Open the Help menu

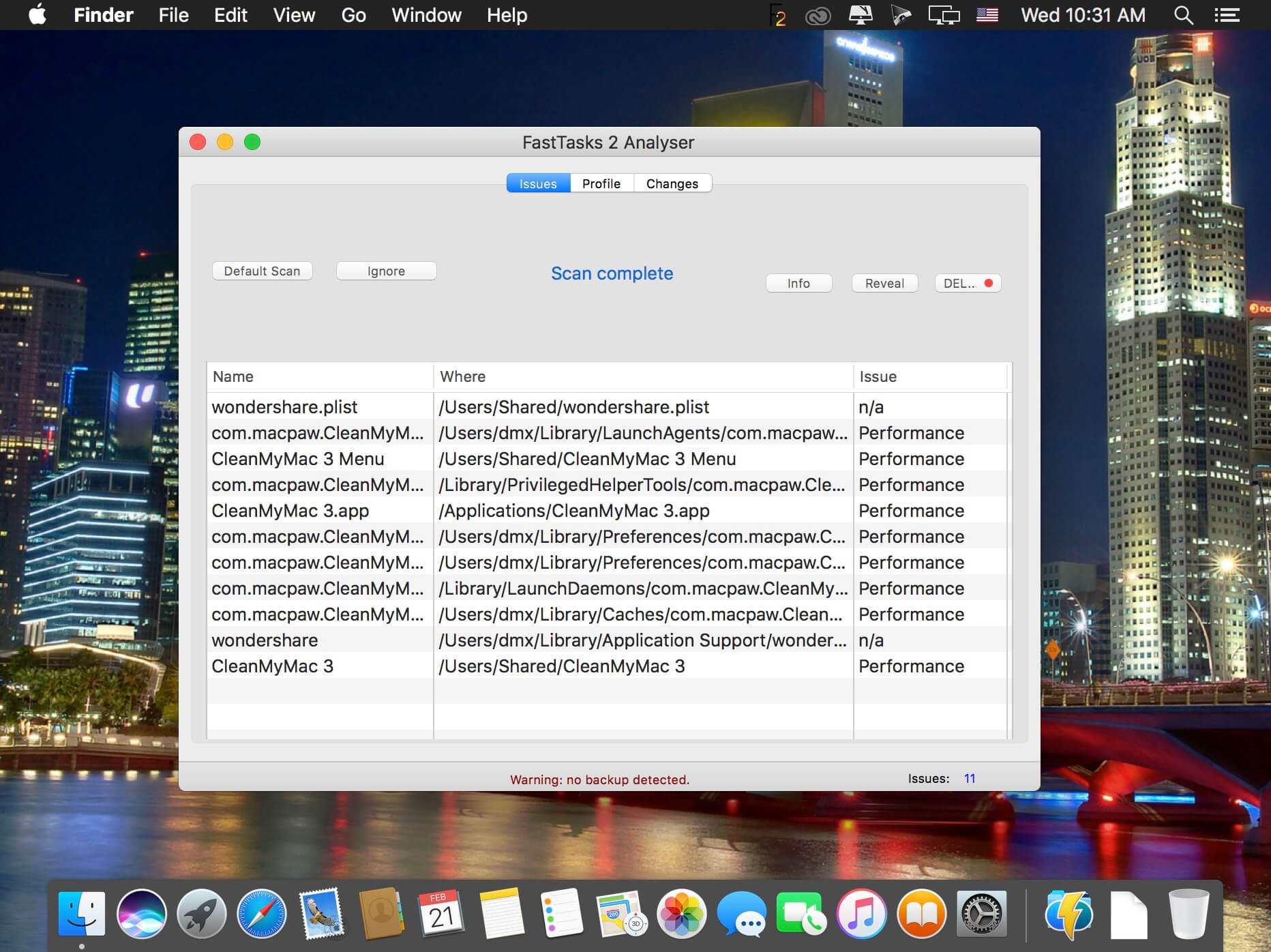507,15
